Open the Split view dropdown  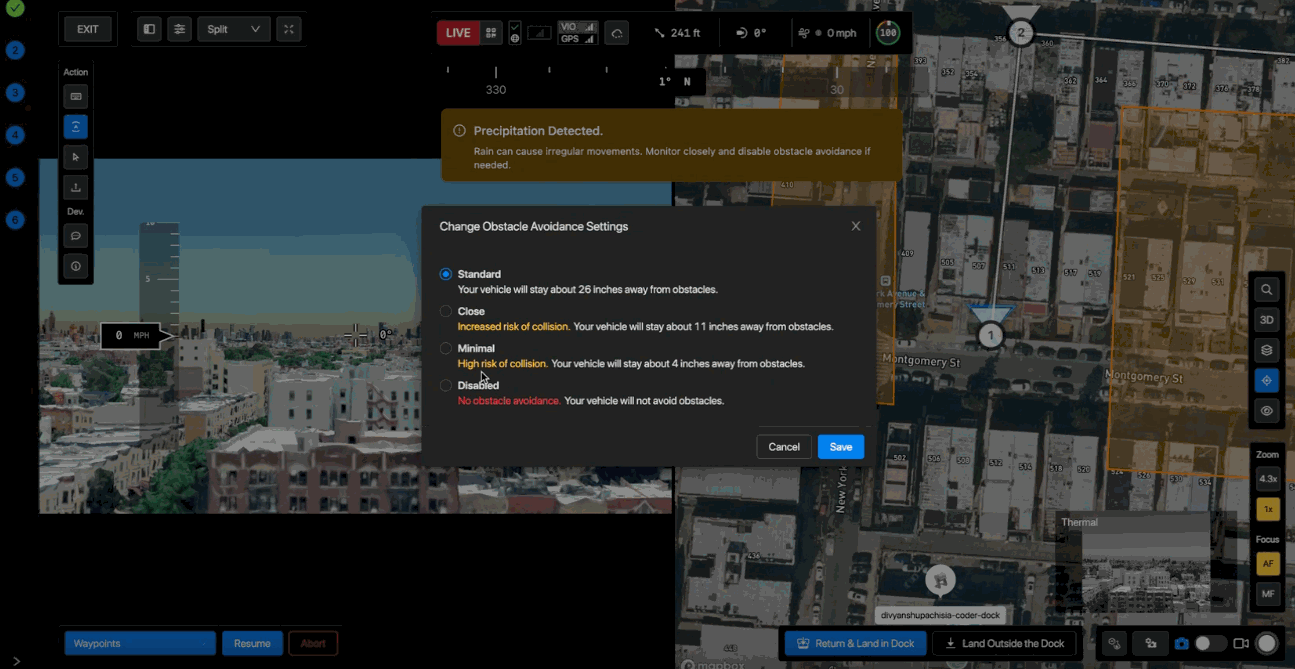pyautogui.click(x=234, y=29)
